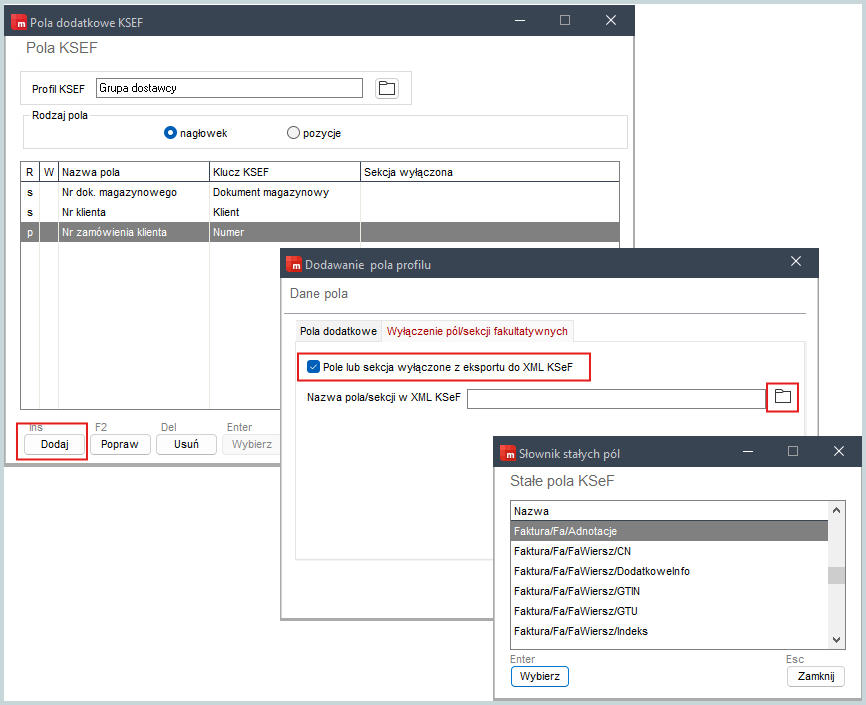Select the pozycje radio option
The height and width of the screenshot is (705, 866).
[x=293, y=132]
